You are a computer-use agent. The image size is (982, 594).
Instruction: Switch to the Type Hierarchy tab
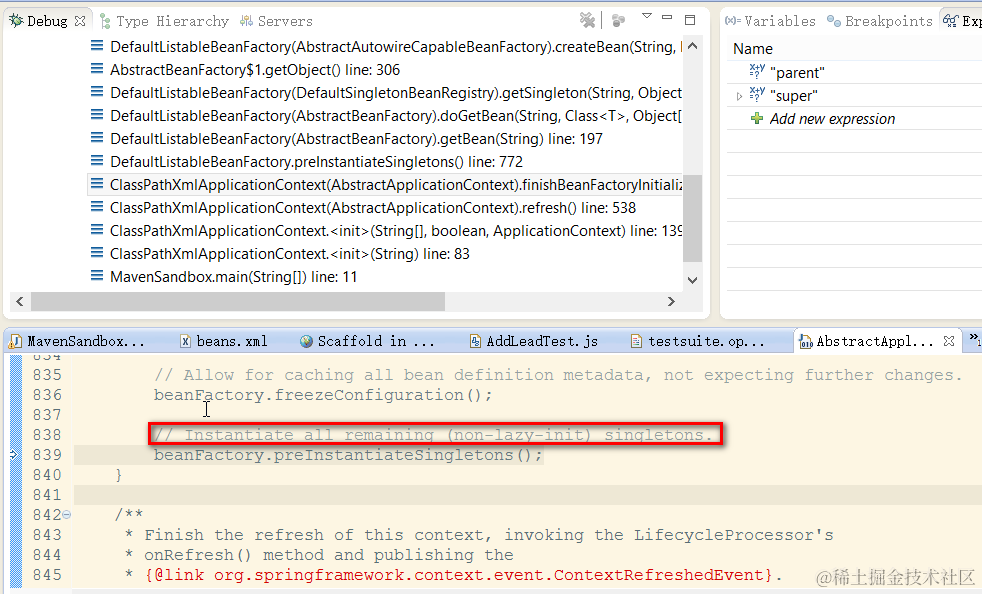click(x=165, y=21)
